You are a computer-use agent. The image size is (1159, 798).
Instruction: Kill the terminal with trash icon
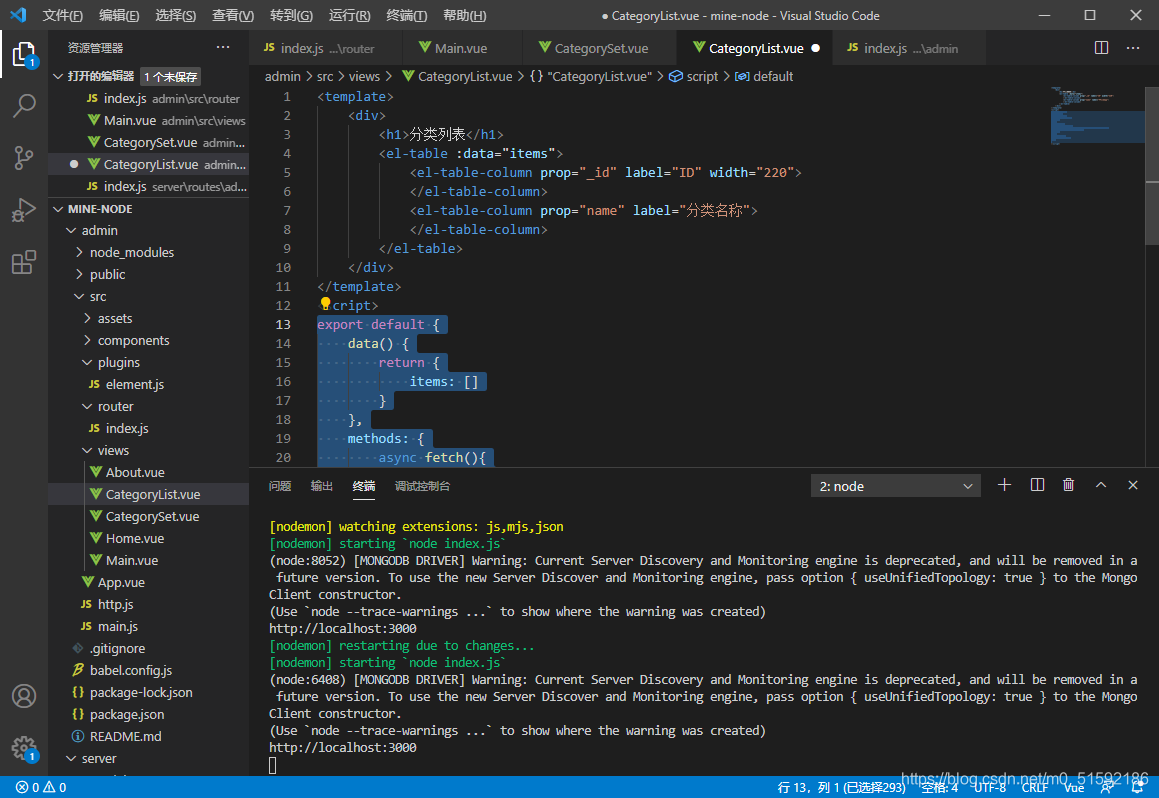tap(1068, 485)
